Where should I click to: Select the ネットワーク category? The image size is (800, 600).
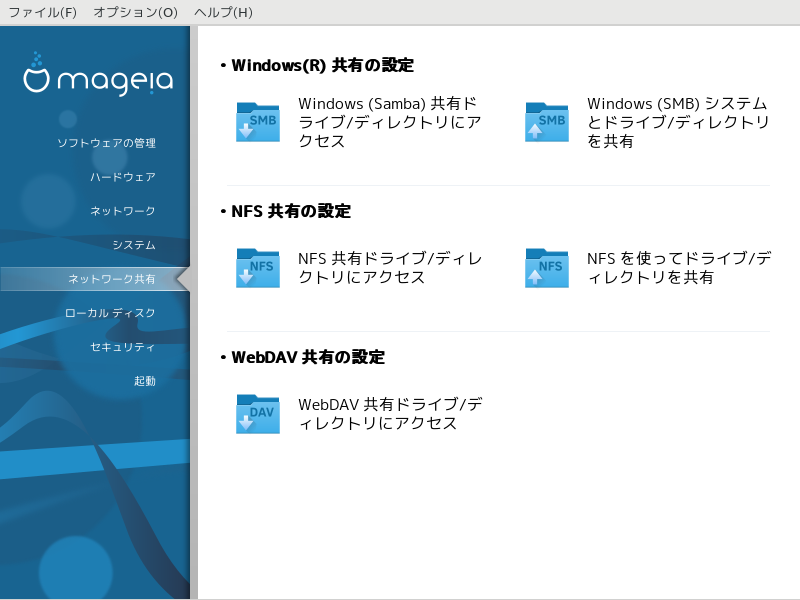pyautogui.click(x=122, y=211)
